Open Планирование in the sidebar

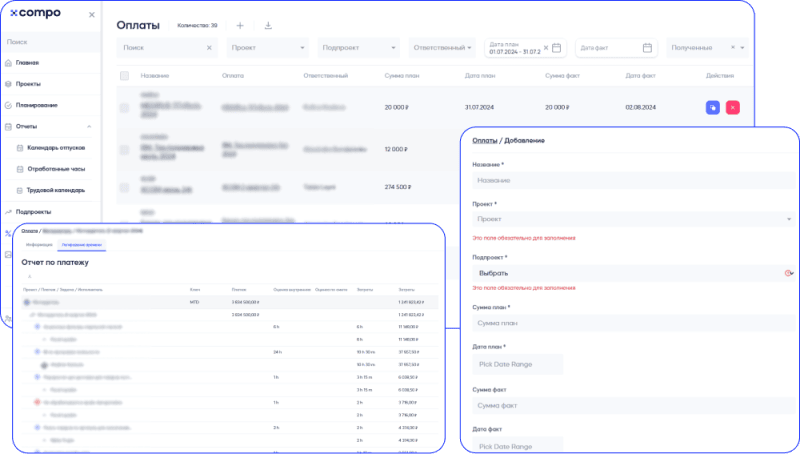[x=36, y=105]
